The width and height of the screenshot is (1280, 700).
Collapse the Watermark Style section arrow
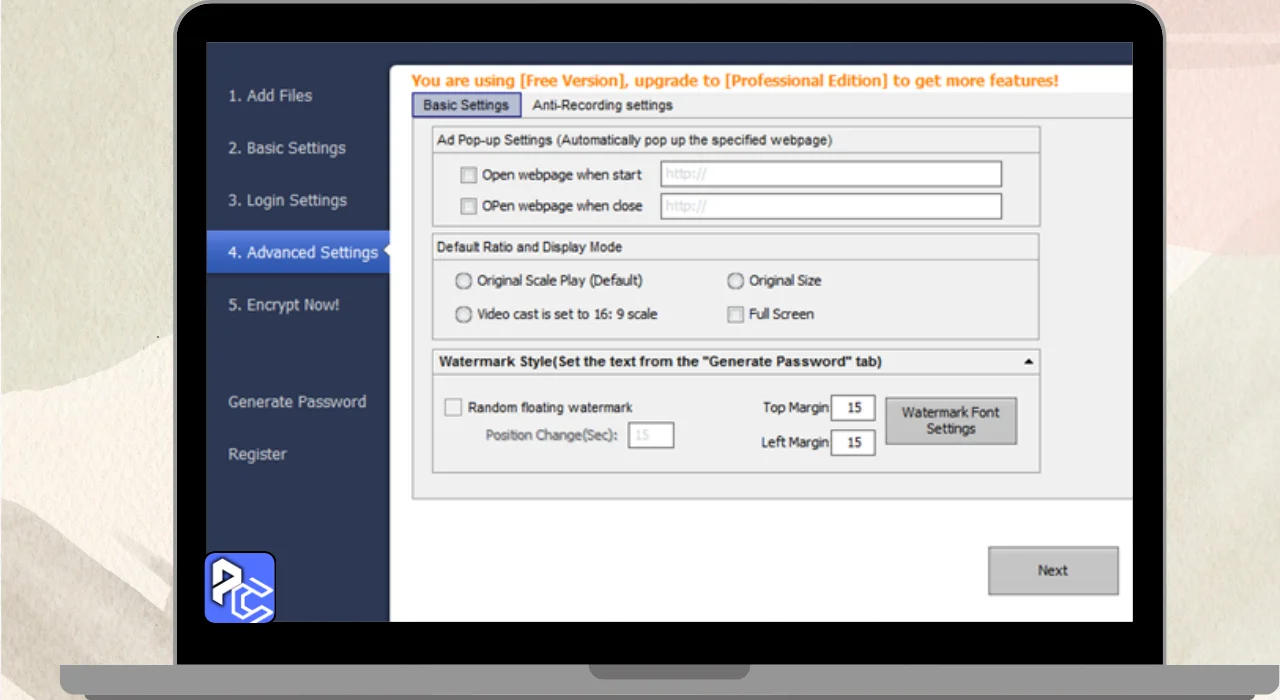[1029, 362]
